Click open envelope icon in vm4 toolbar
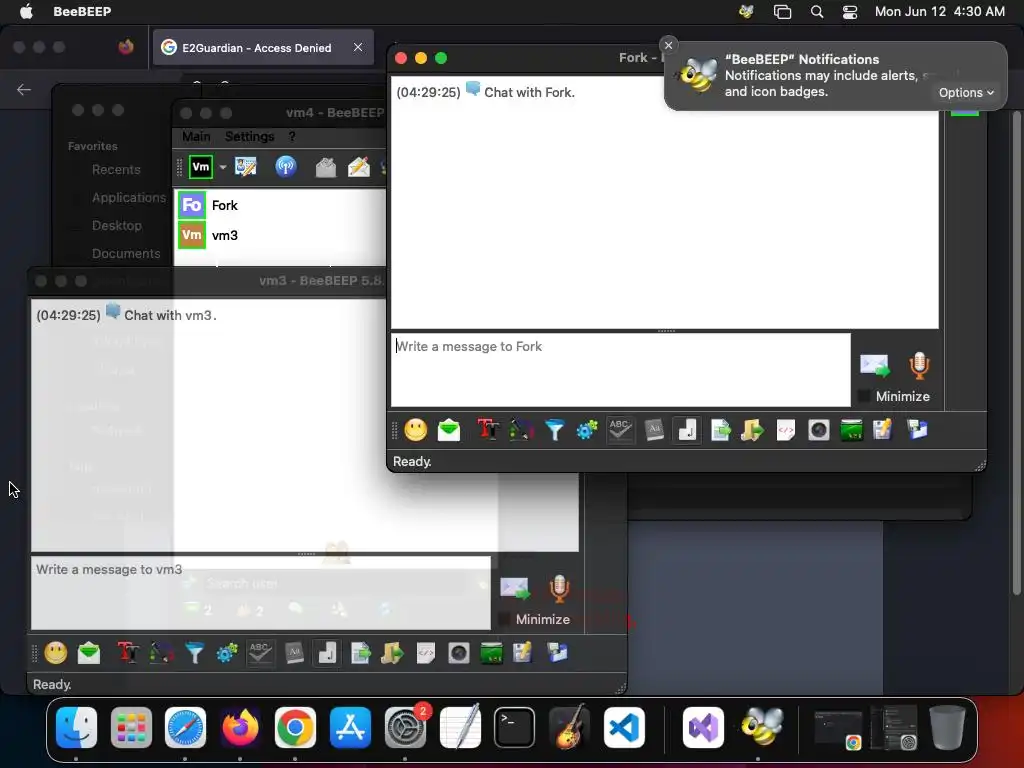This screenshot has width=1024, height=768. tap(325, 167)
